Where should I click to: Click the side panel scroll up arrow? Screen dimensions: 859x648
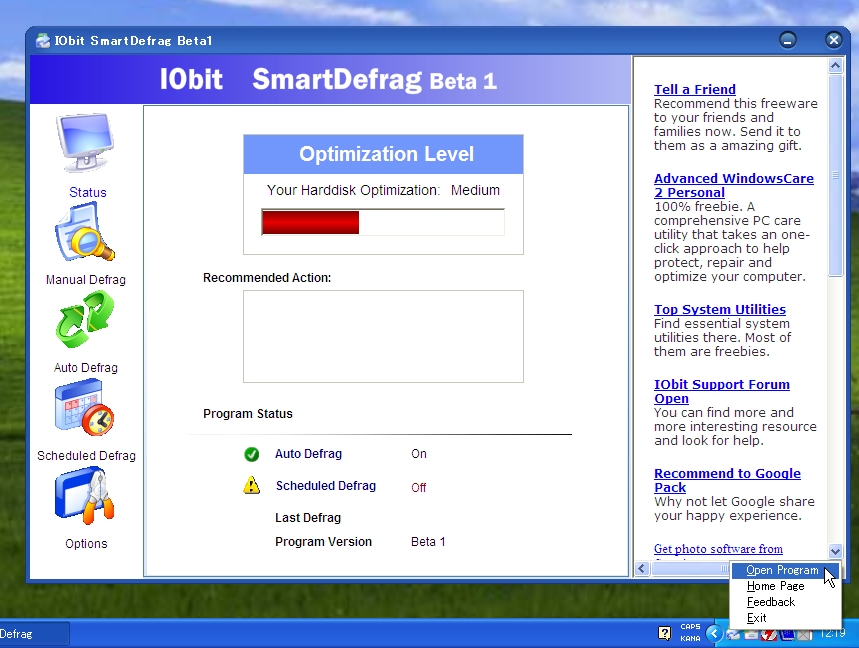(835, 66)
